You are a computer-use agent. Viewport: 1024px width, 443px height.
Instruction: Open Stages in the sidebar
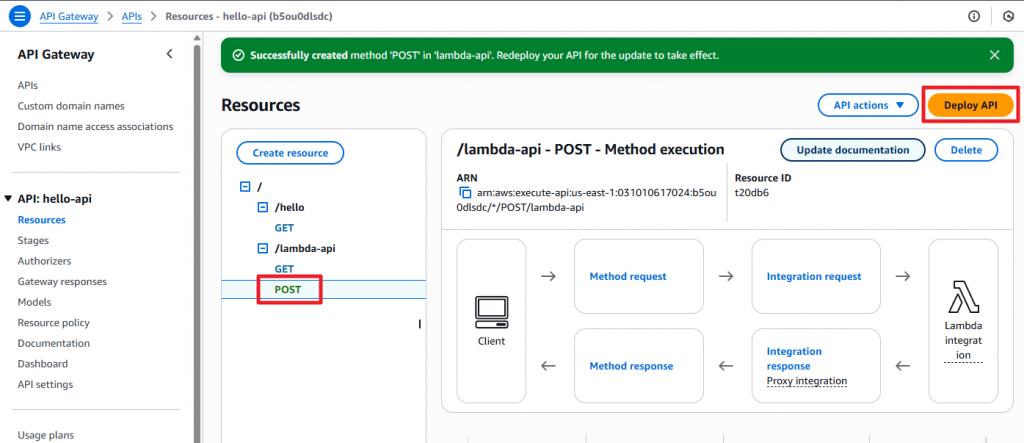pos(33,240)
